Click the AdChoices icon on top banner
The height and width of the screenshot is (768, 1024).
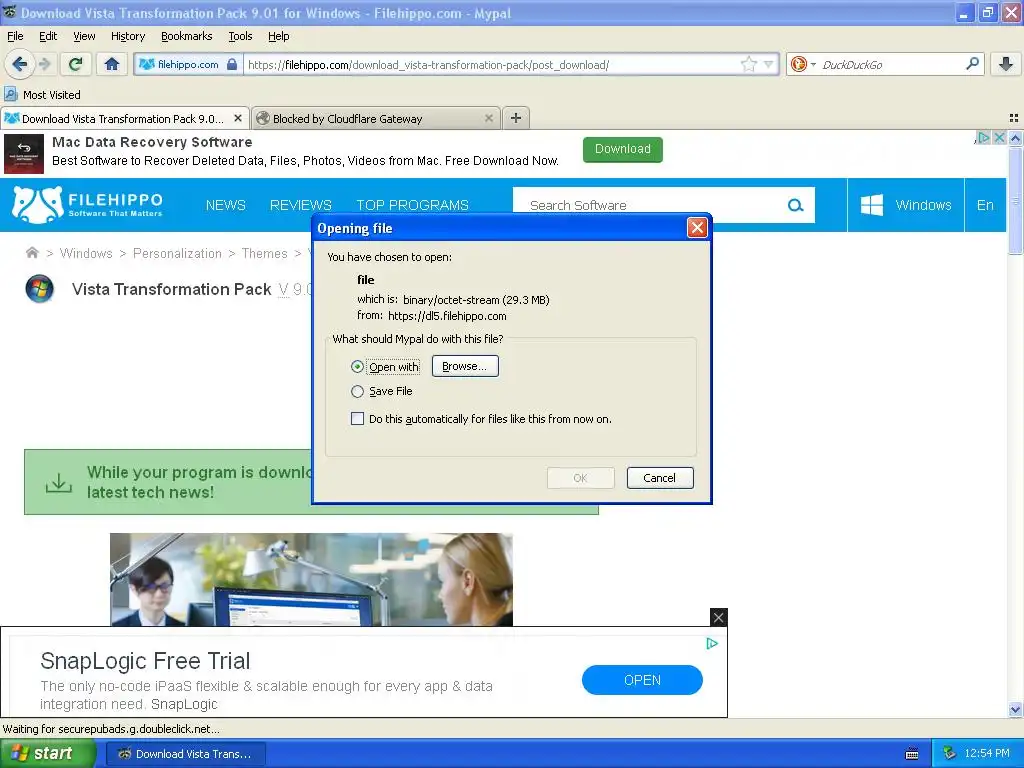(x=983, y=137)
